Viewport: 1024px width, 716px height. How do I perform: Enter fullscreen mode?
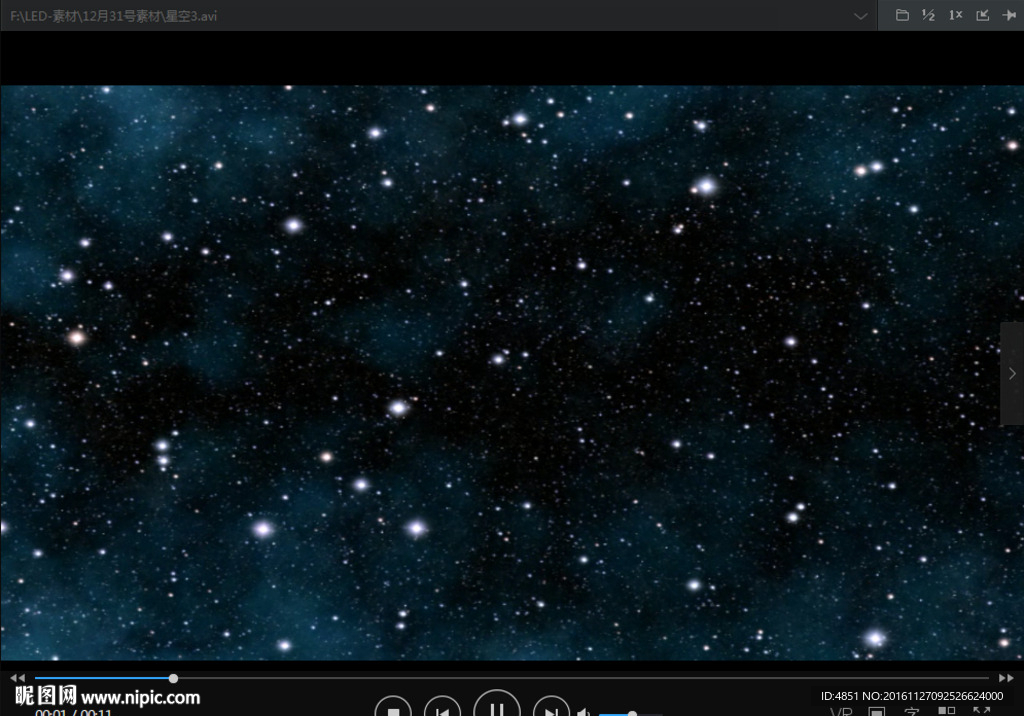[x=981, y=712]
